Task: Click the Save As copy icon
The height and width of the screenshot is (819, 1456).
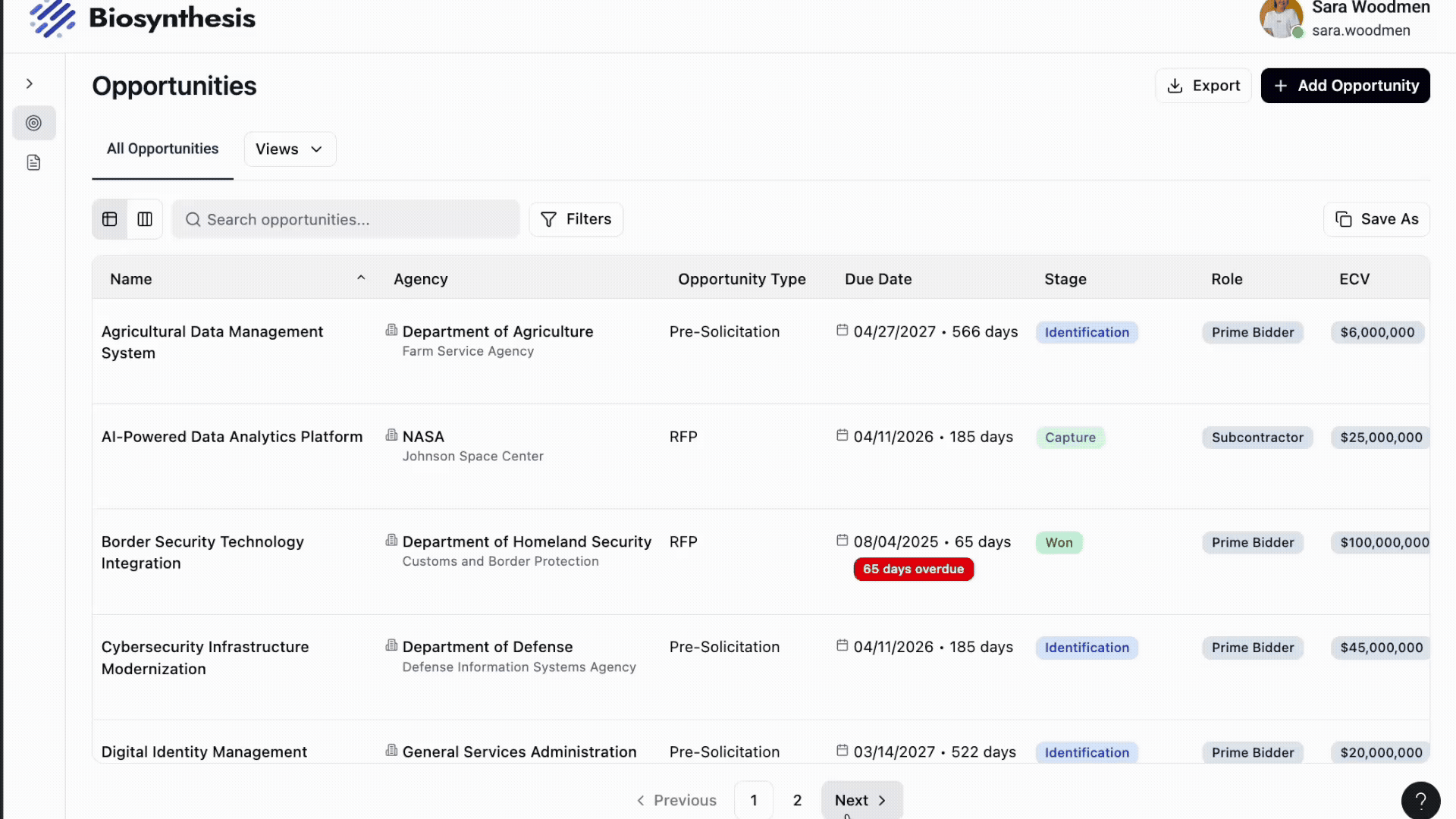Action: 1343,219
